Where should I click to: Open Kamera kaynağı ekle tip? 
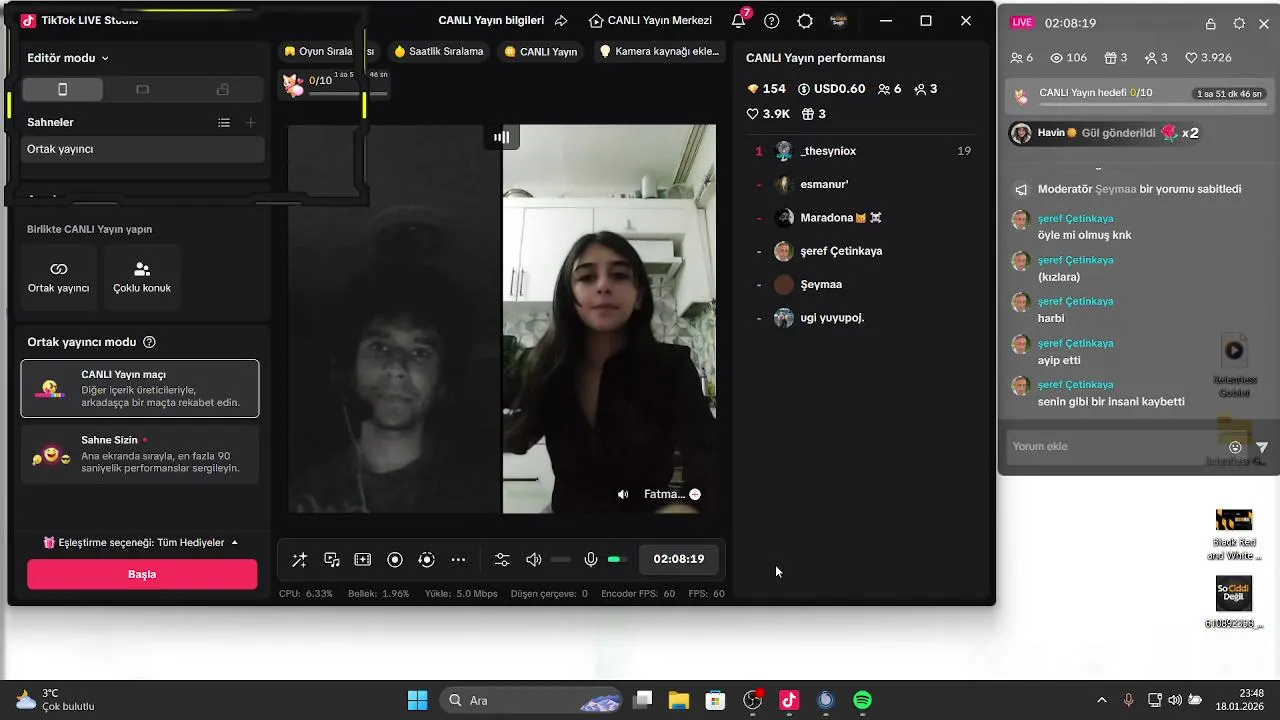click(659, 51)
